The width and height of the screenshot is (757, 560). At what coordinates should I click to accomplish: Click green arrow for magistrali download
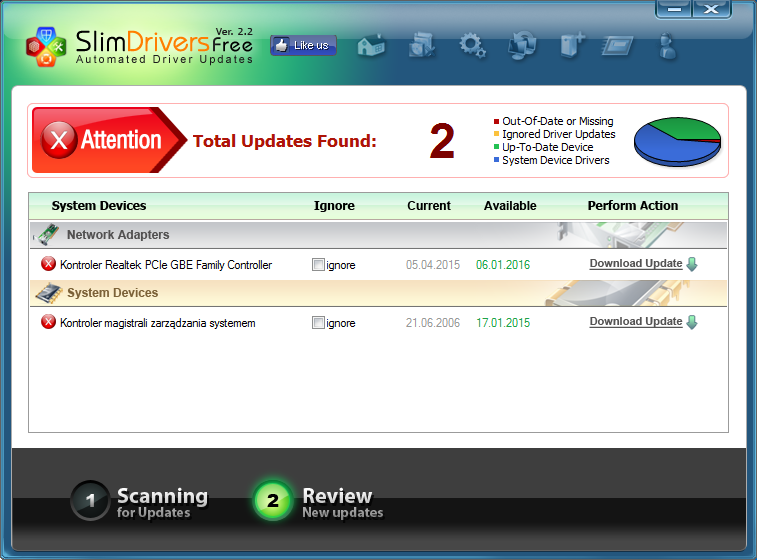(x=692, y=322)
